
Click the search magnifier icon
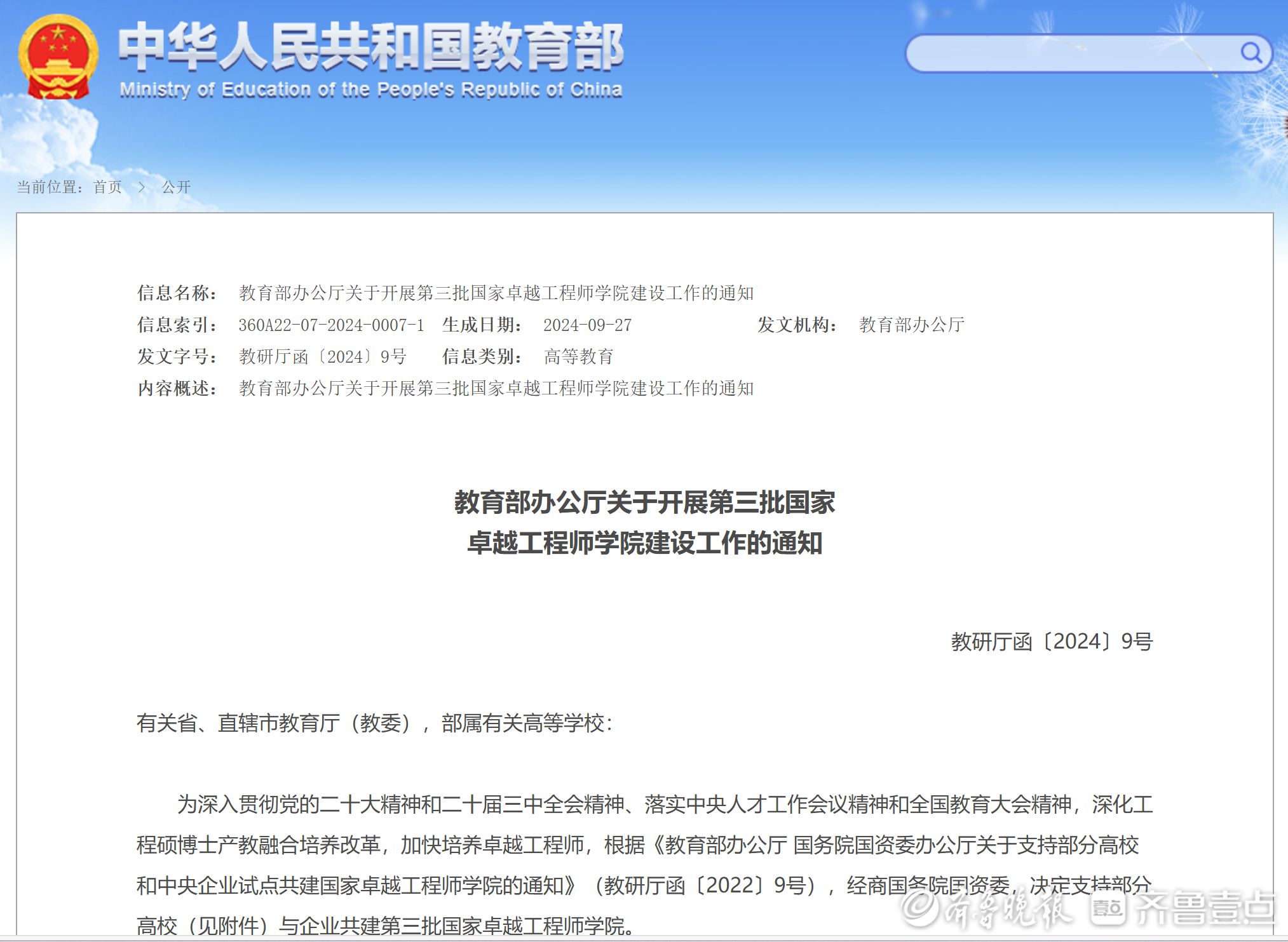click(x=1251, y=53)
